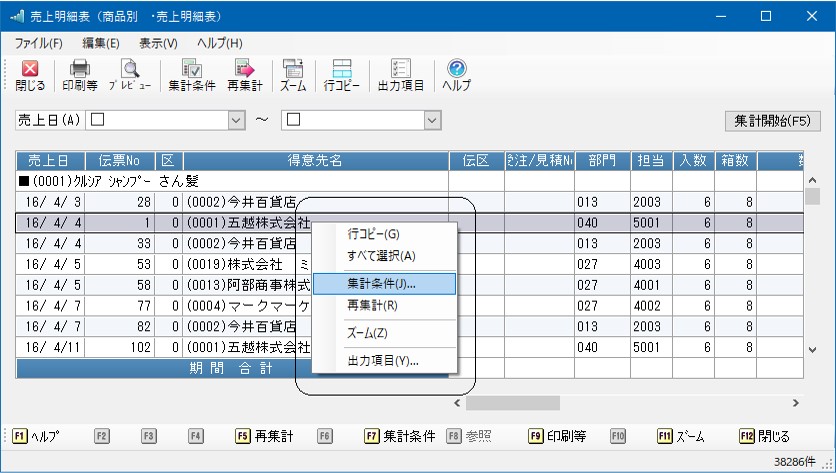Expand the end date dropdown arrow
Image resolution: width=836 pixels, height=473 pixels.
click(x=432, y=121)
